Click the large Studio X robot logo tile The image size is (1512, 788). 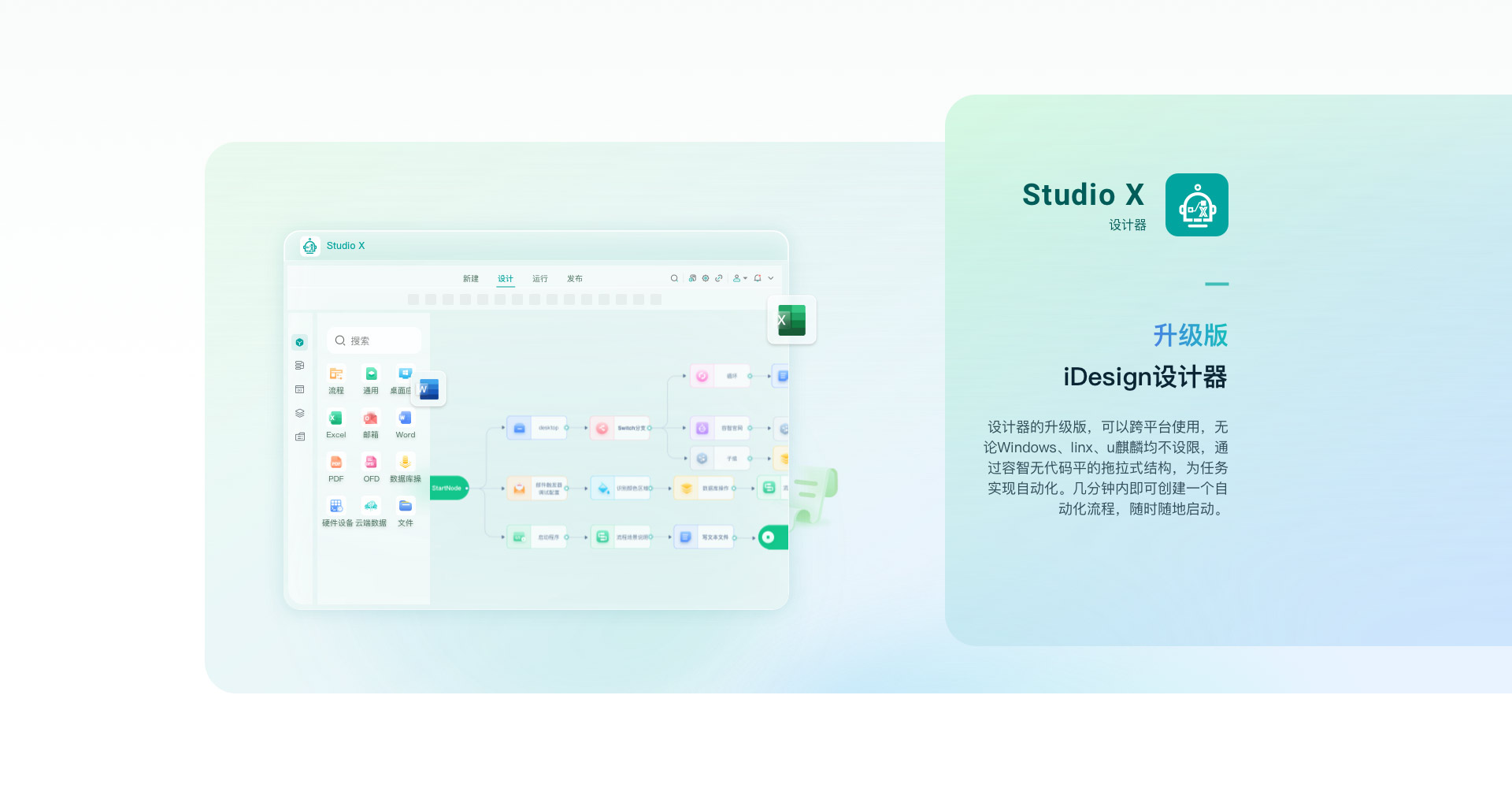point(1197,205)
